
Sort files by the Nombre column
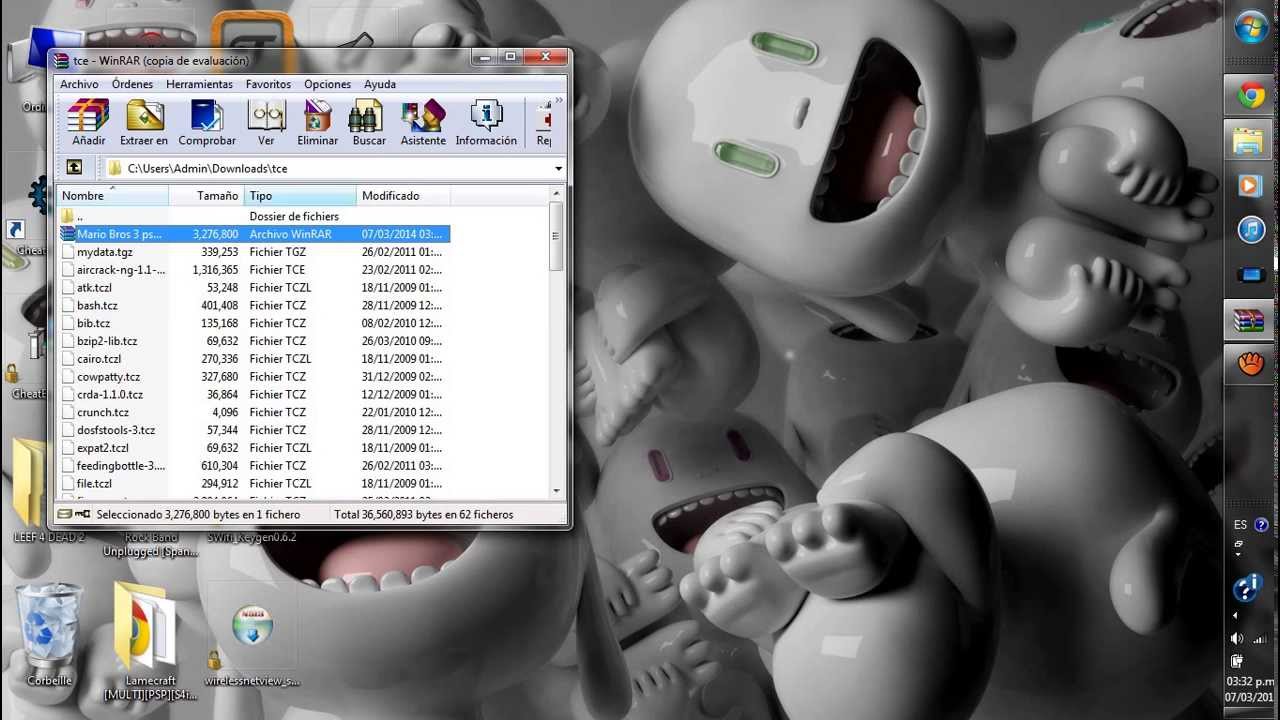click(x=113, y=196)
